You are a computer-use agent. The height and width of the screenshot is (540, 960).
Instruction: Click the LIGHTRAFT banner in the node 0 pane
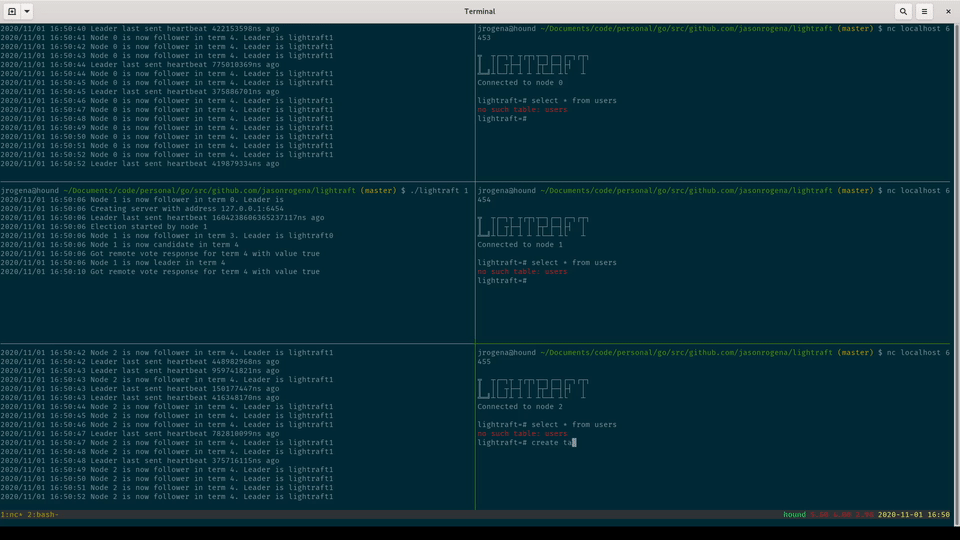click(533, 65)
